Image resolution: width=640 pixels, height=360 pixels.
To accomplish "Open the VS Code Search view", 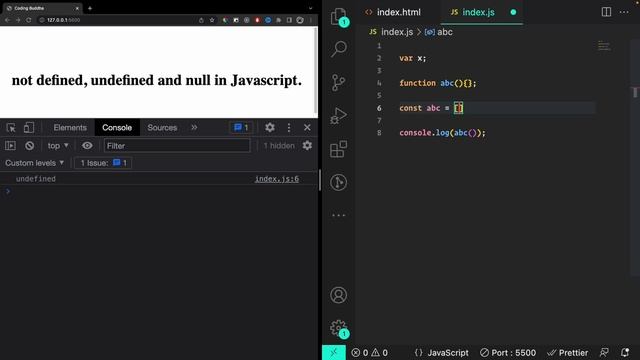I will coord(339,49).
